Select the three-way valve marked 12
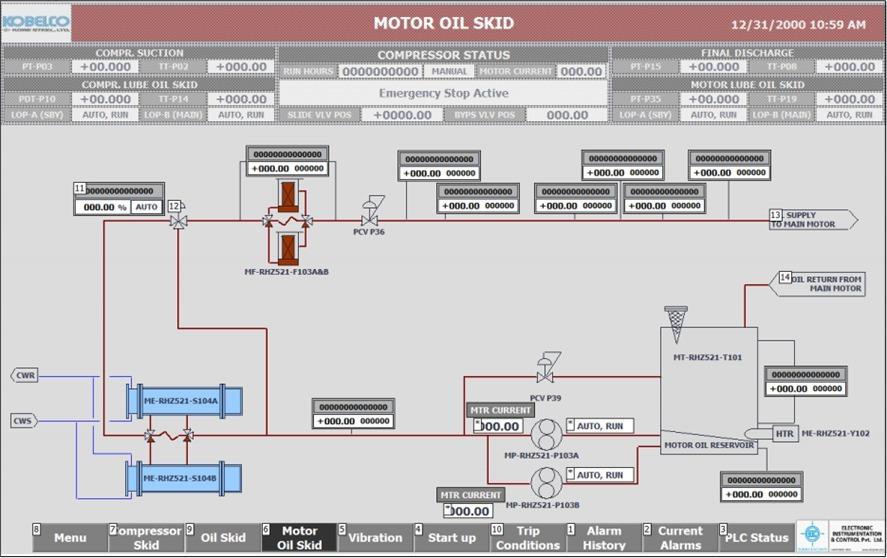 tap(179, 220)
